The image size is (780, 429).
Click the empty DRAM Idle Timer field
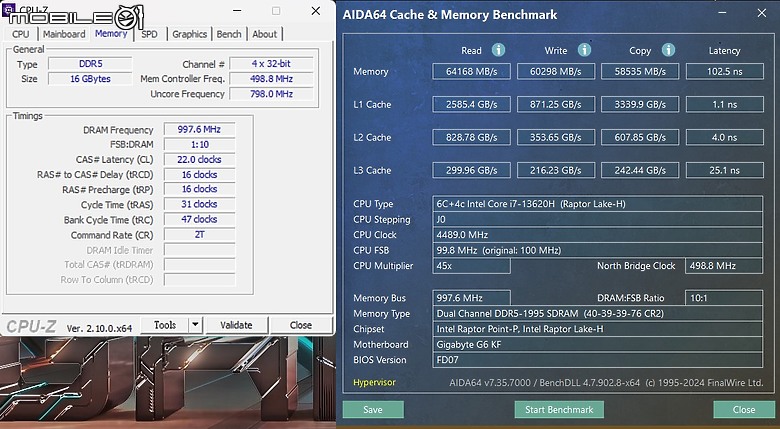pos(199,250)
